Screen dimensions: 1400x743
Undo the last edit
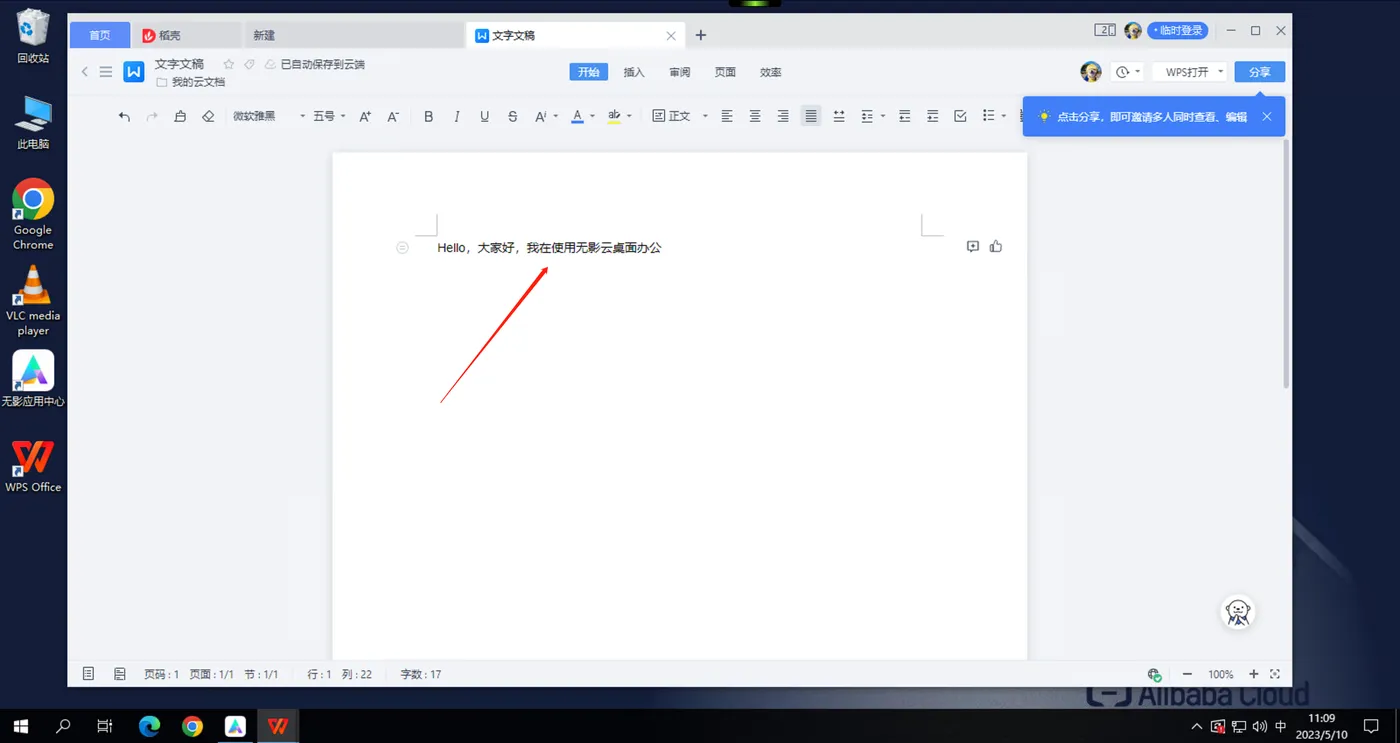pyautogui.click(x=124, y=116)
